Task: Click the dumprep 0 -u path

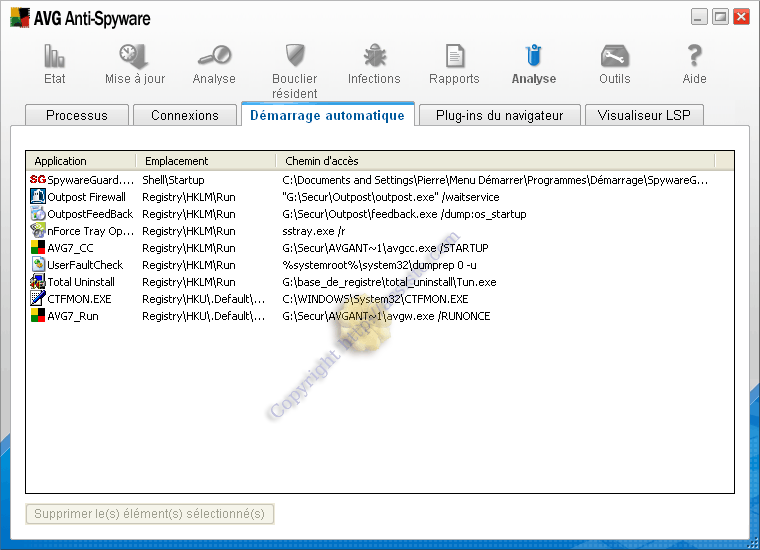Action: [379, 265]
